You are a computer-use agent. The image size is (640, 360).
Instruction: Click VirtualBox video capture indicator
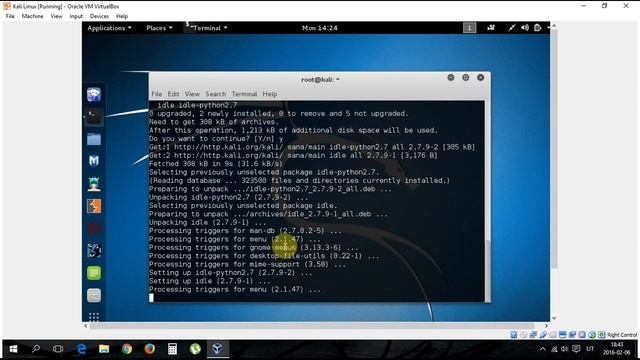(572, 335)
